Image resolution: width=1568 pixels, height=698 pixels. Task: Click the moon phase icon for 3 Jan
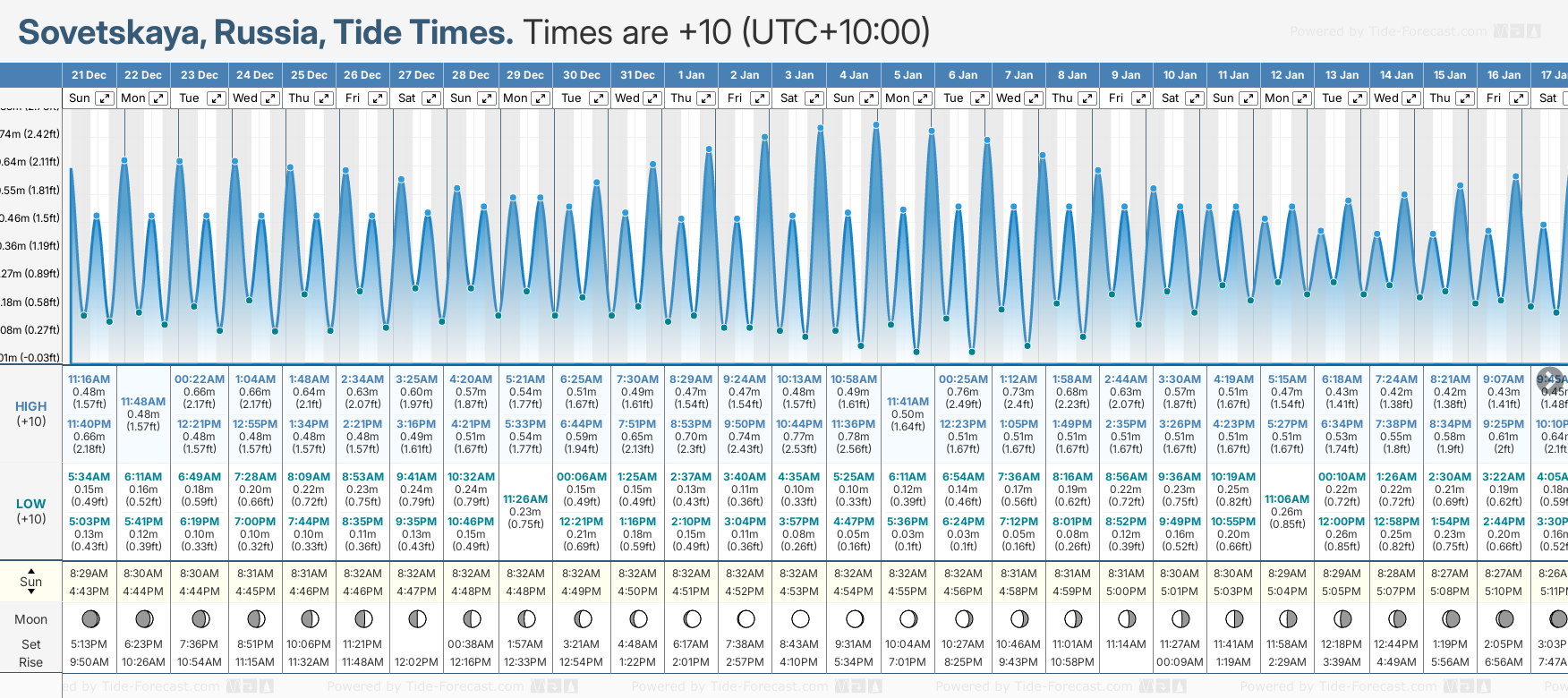point(800,619)
